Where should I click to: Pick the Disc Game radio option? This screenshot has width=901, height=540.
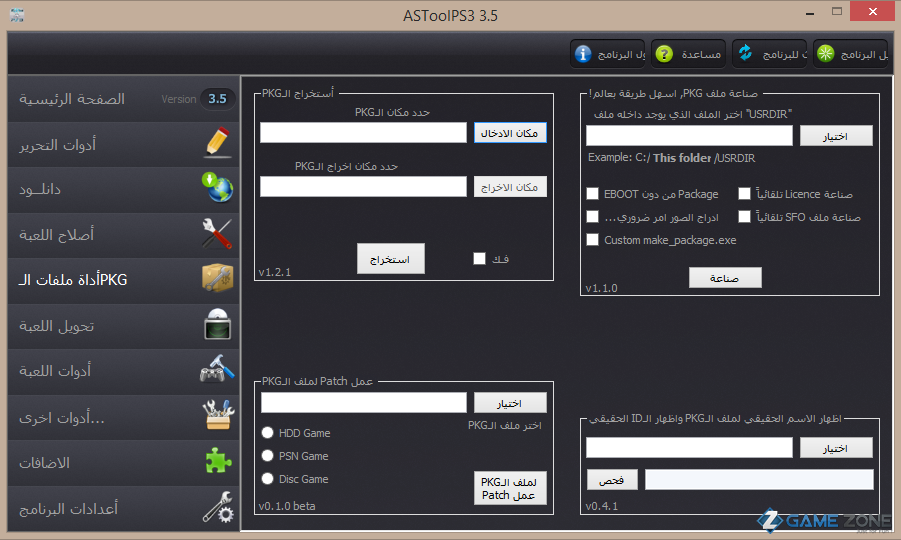pyautogui.click(x=267, y=479)
